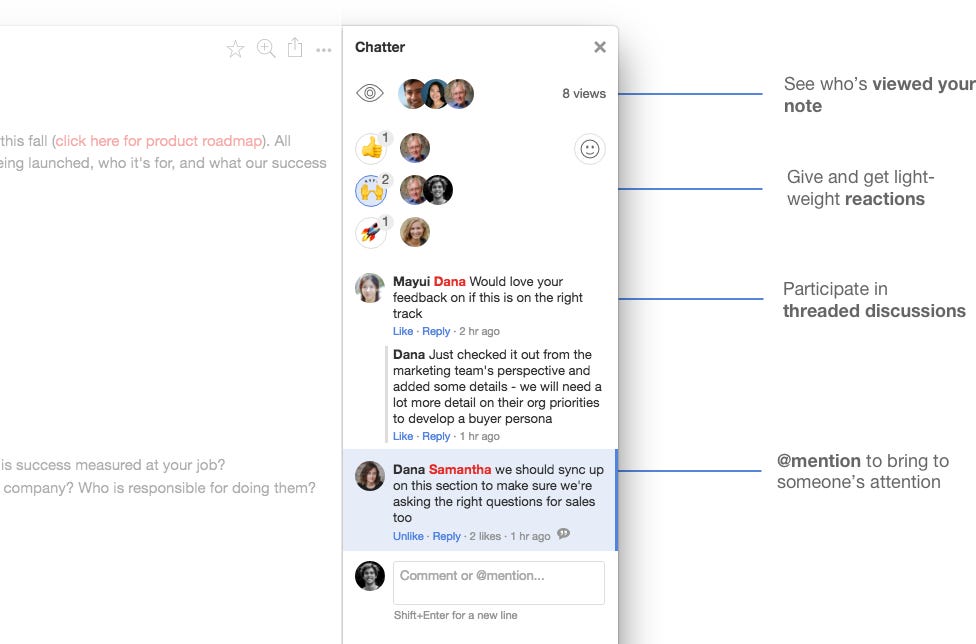Click the Dana mention in Mayui's comment
The height and width of the screenshot is (644, 976).
coord(449,281)
